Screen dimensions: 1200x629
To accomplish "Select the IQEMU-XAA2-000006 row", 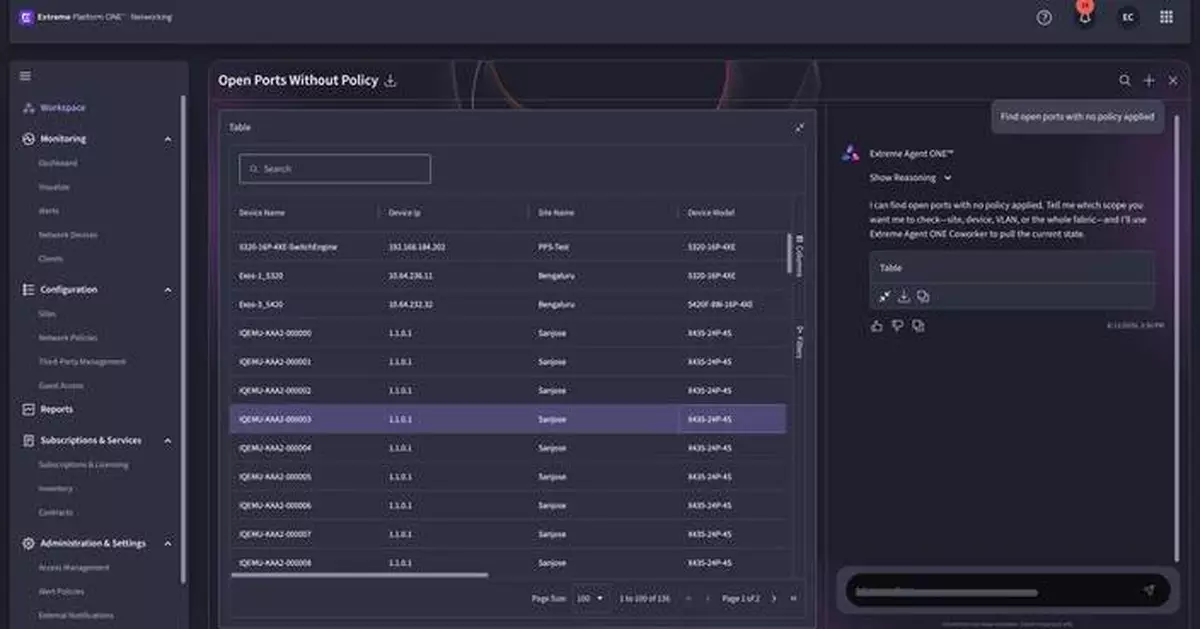I will [x=508, y=506].
